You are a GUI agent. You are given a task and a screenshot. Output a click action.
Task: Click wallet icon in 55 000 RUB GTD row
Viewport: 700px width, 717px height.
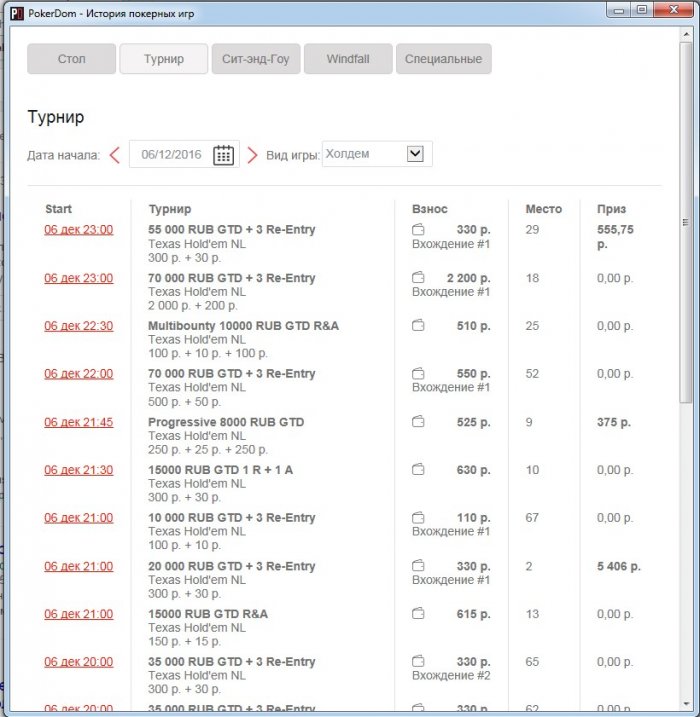[418, 230]
